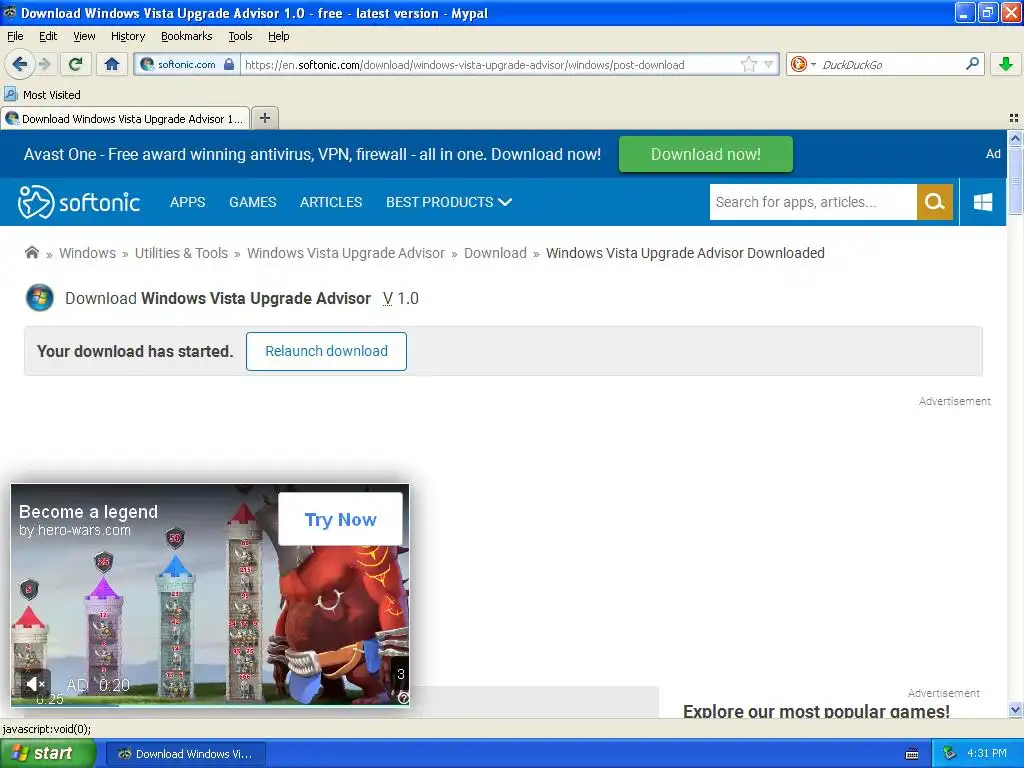Click the softonic.com site identity badge
The height and width of the screenshot is (768, 1024).
point(186,64)
